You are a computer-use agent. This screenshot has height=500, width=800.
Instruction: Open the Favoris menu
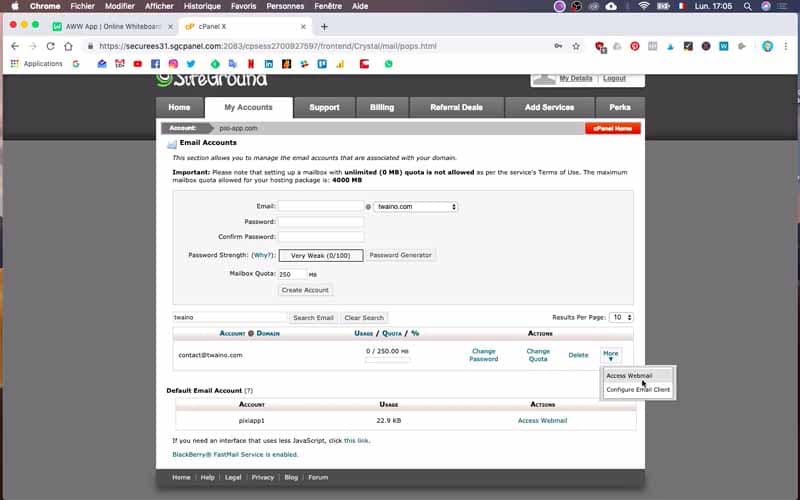click(243, 6)
